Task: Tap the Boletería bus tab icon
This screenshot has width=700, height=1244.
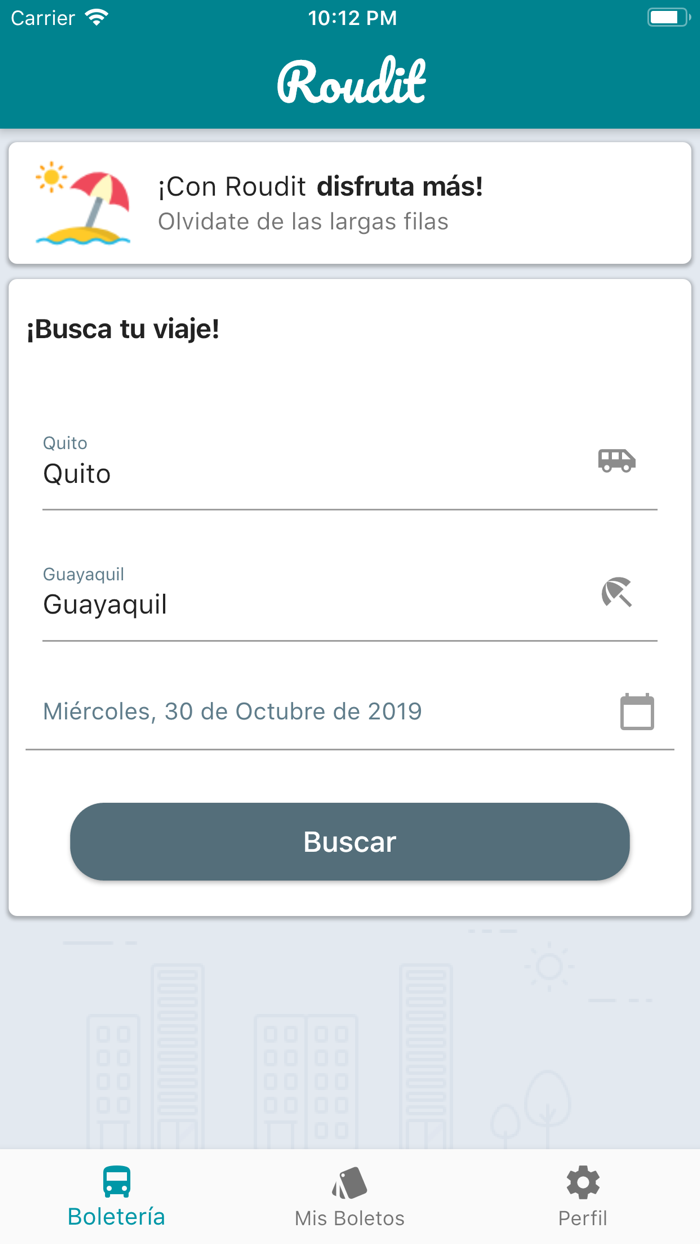Action: (x=117, y=1182)
